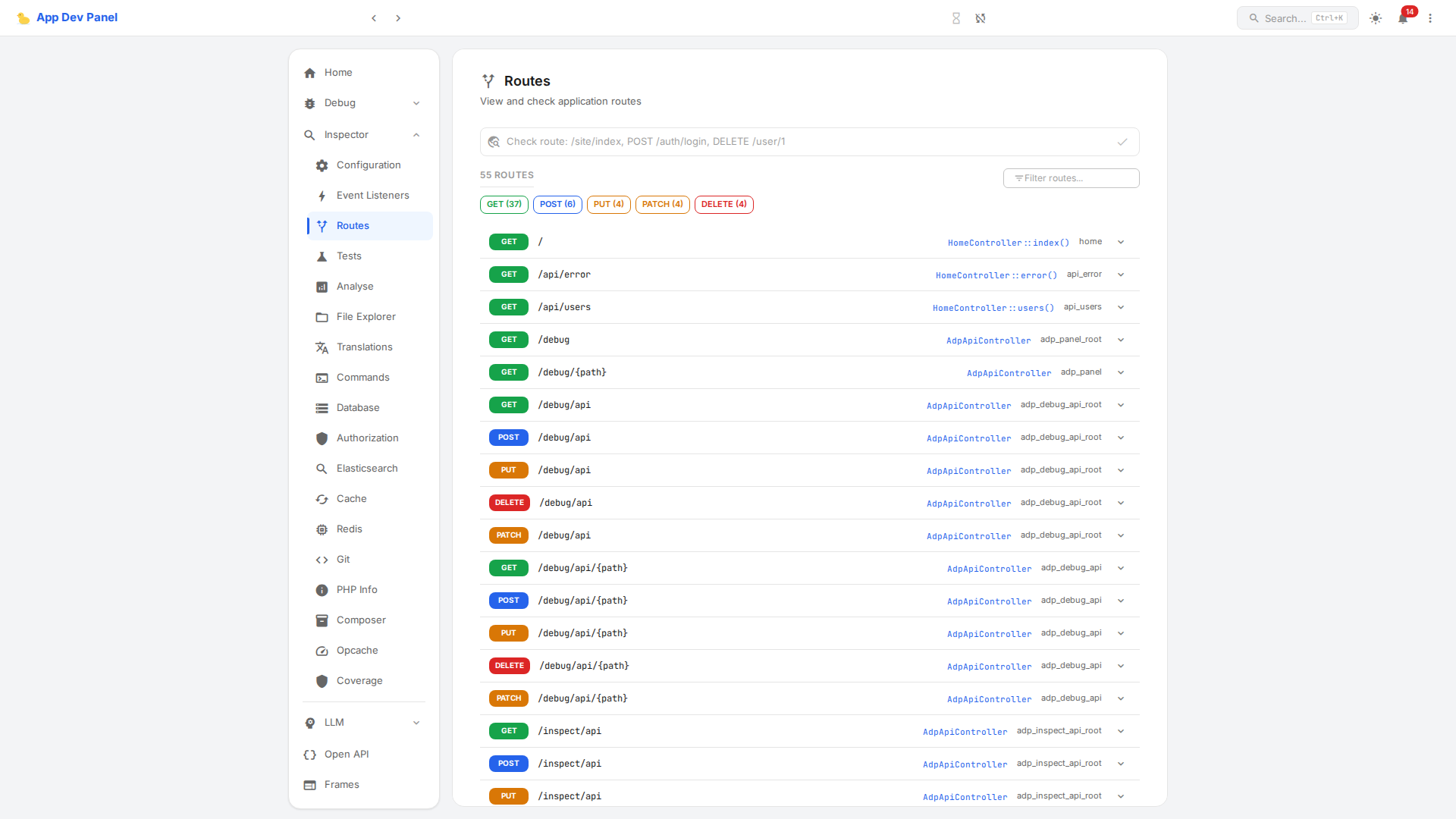Click the navigate back arrow
Viewport: 1456px width, 819px height.
click(374, 18)
